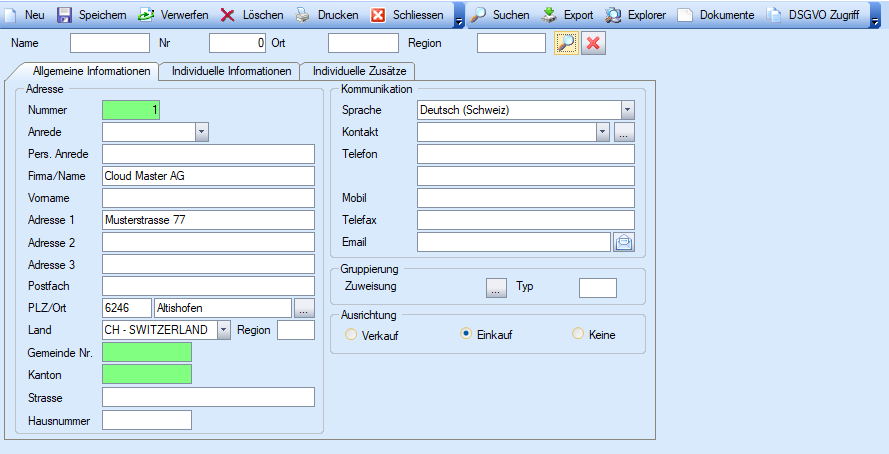Open the Sprache dropdown list

627,110
